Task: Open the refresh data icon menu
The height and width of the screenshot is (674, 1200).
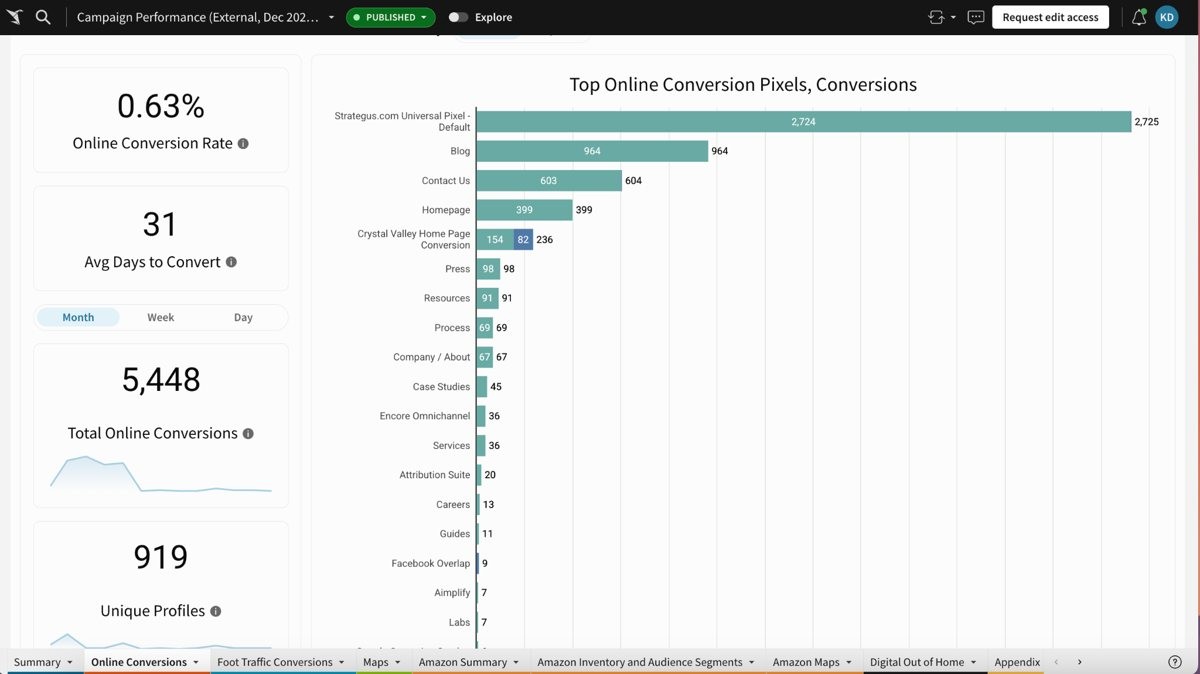Action: coord(942,17)
